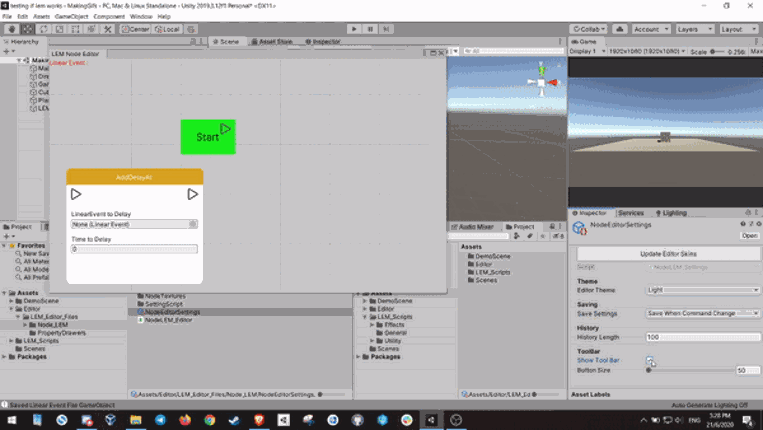Open the GameObject menu
The width and height of the screenshot is (763, 430).
[x=72, y=16]
